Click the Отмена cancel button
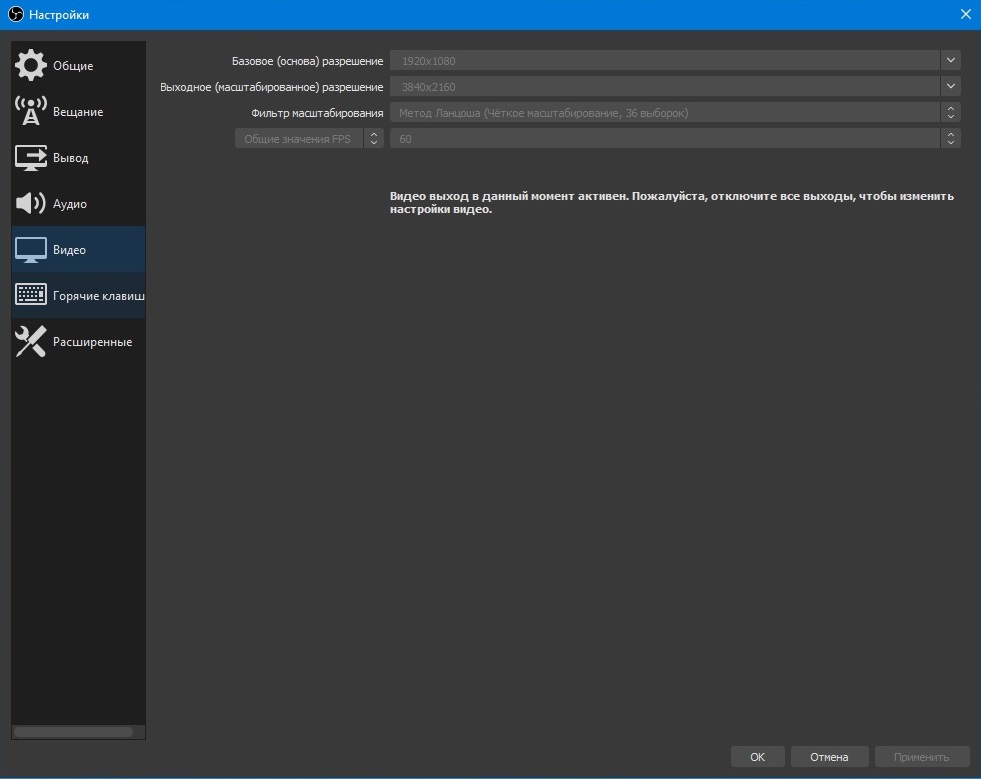The height and width of the screenshot is (779, 981). click(x=829, y=756)
